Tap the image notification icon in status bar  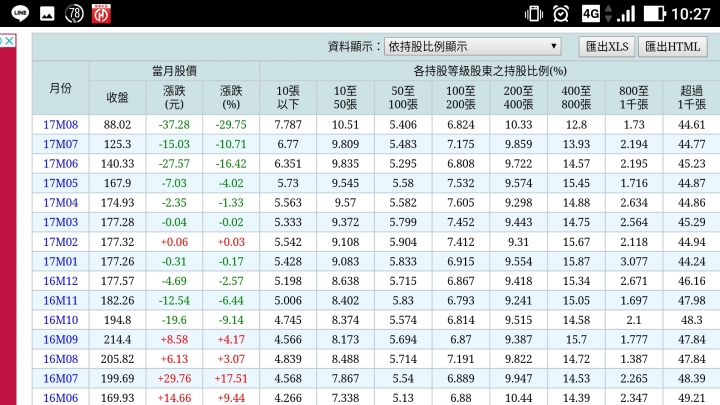coord(47,14)
